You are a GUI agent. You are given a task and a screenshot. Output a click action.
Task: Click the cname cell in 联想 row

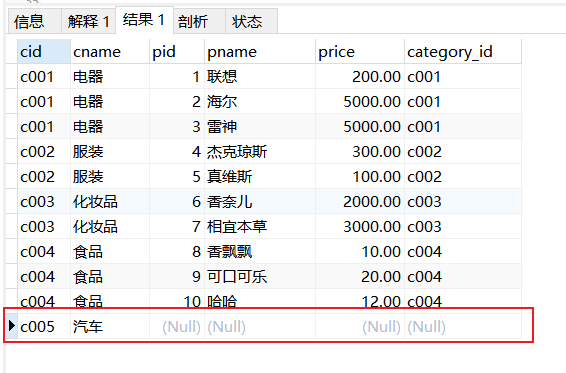110,77
